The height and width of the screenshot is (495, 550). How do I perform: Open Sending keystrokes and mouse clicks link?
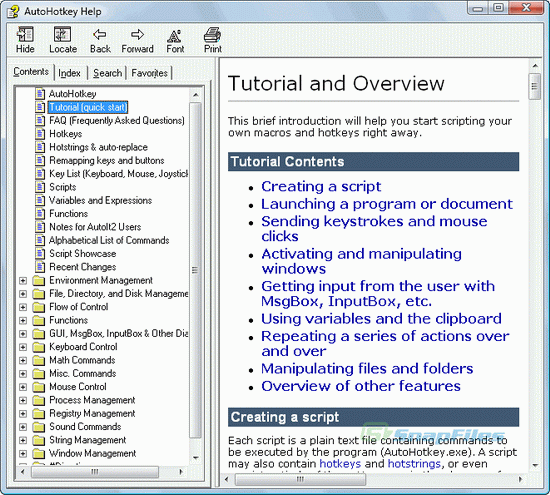[x=374, y=229]
